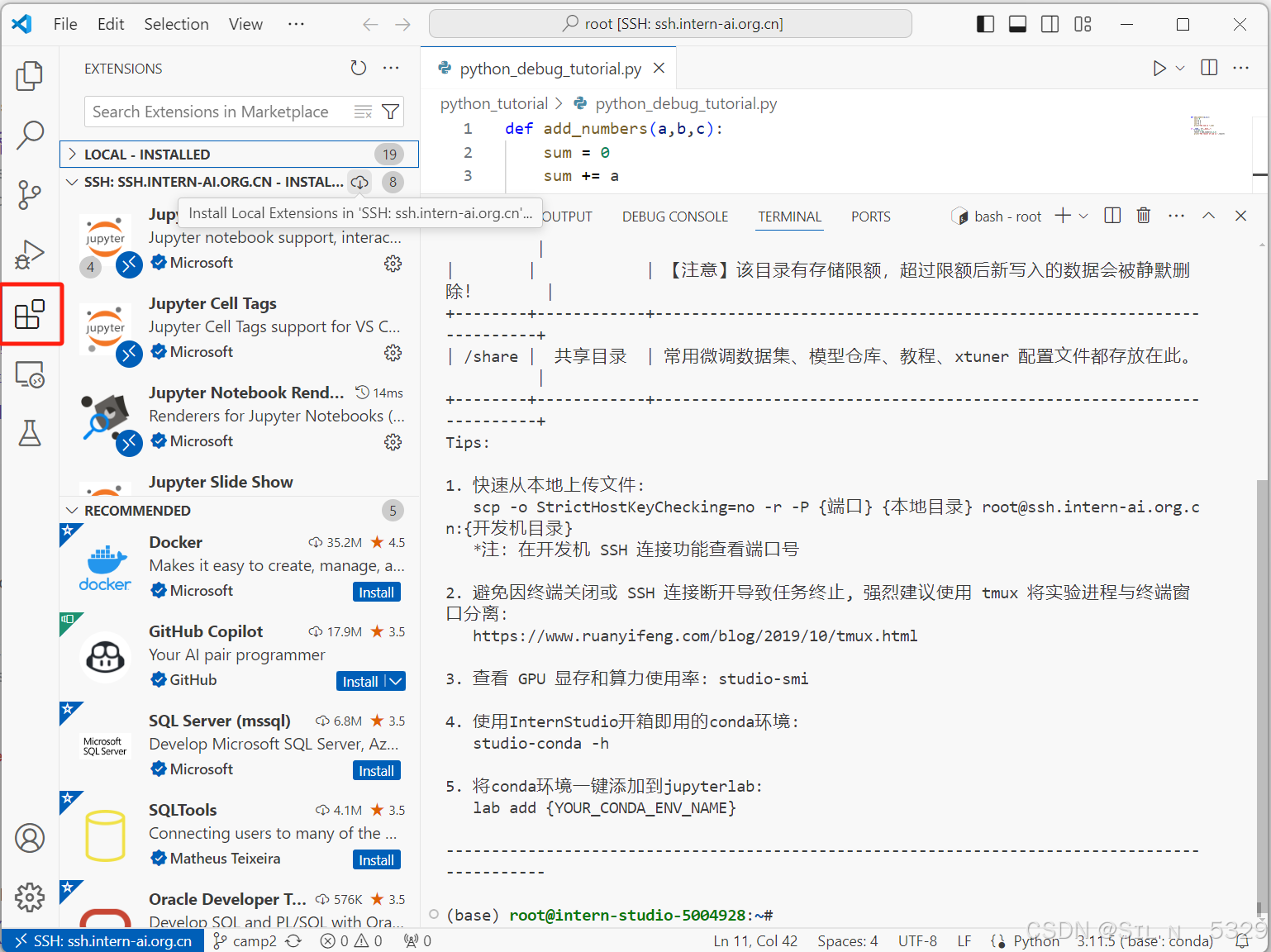Toggle secondary side bar visibility

point(1050,24)
